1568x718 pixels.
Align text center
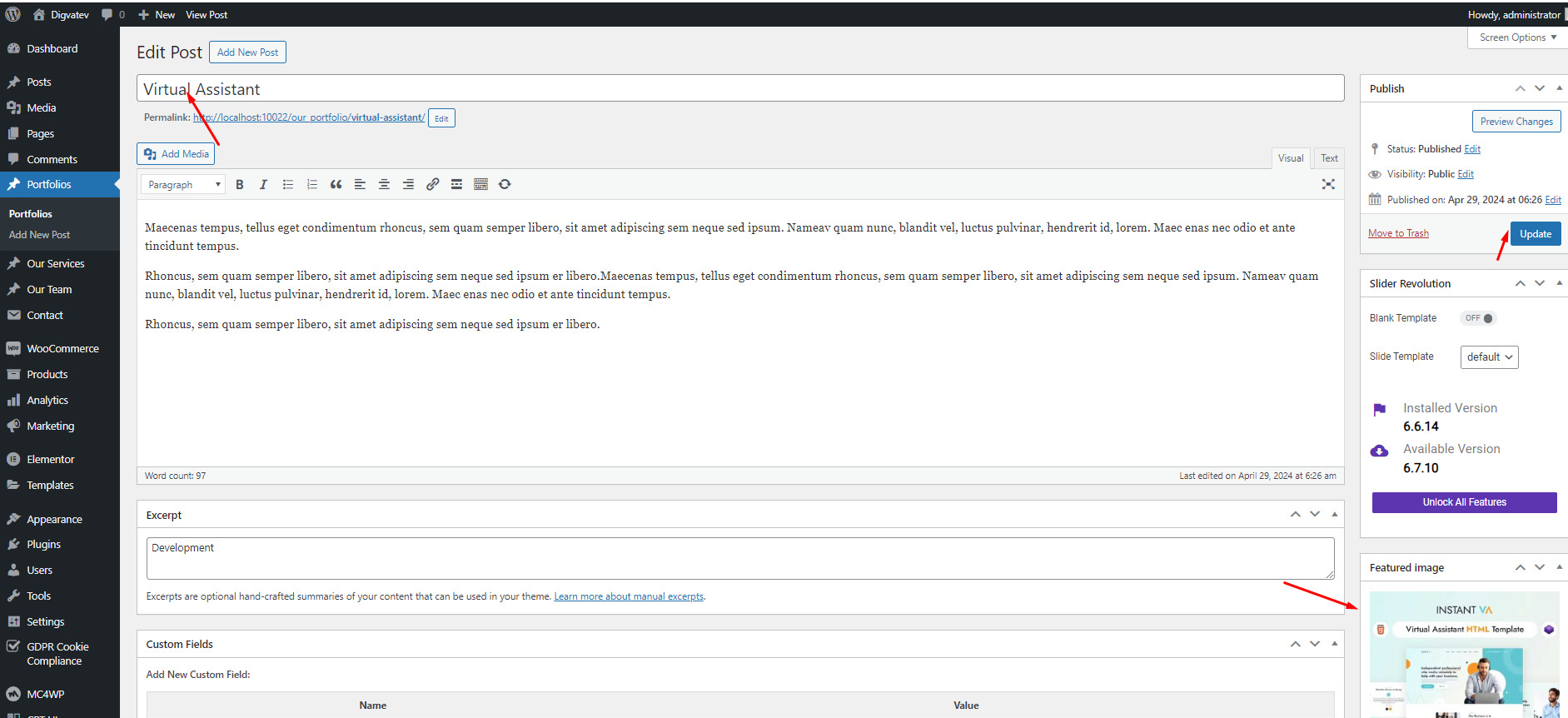pos(384,184)
